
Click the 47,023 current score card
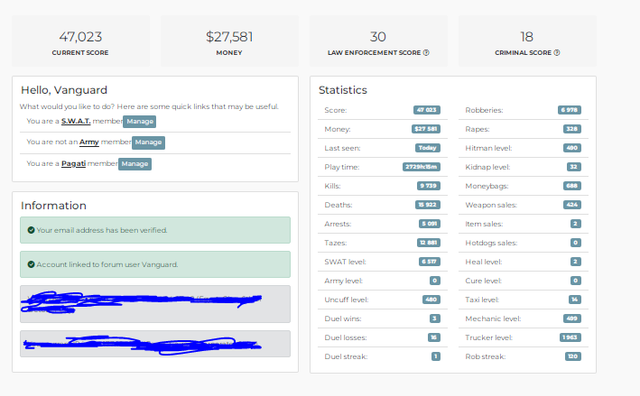tap(80, 41)
